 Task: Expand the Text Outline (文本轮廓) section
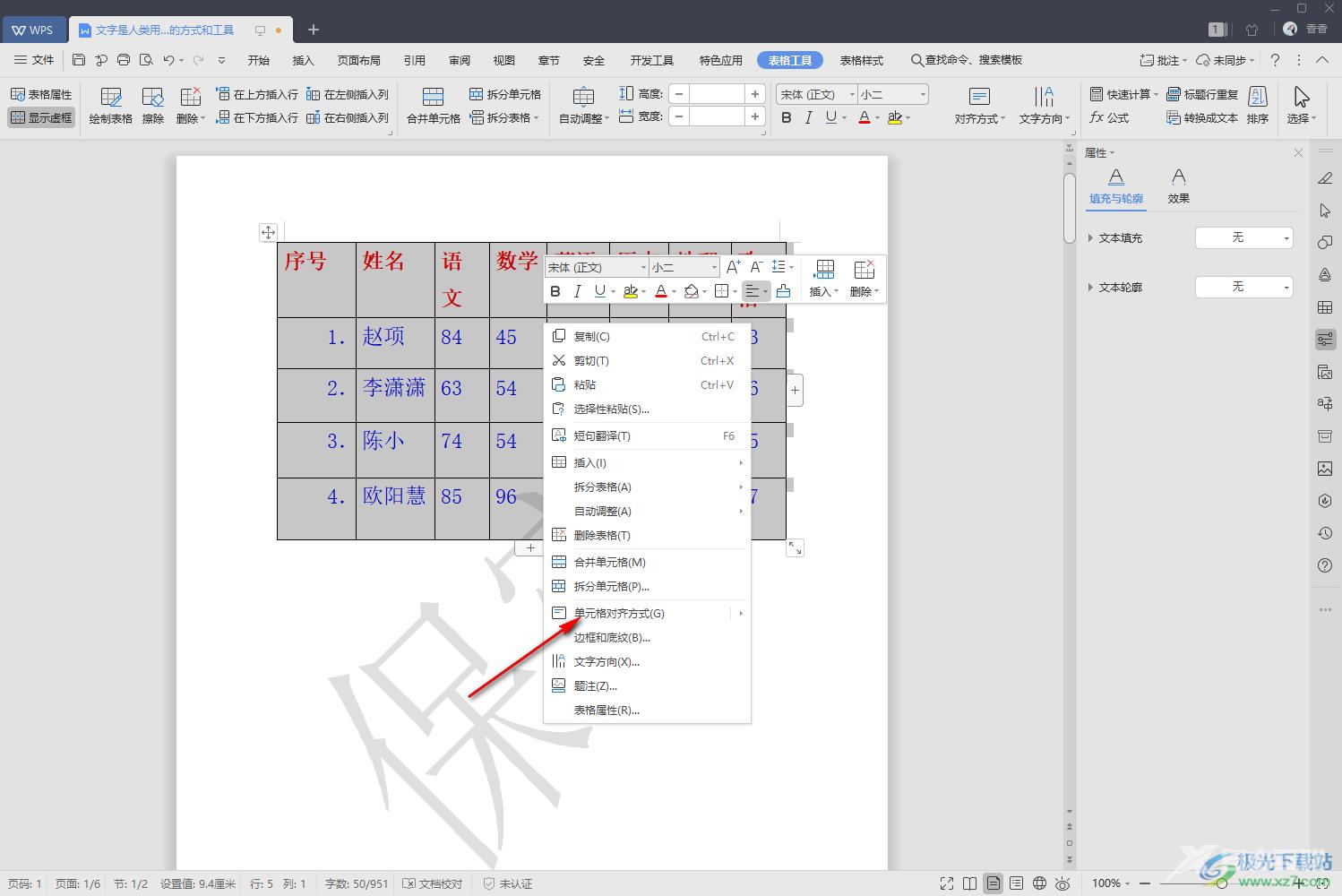click(x=1090, y=288)
